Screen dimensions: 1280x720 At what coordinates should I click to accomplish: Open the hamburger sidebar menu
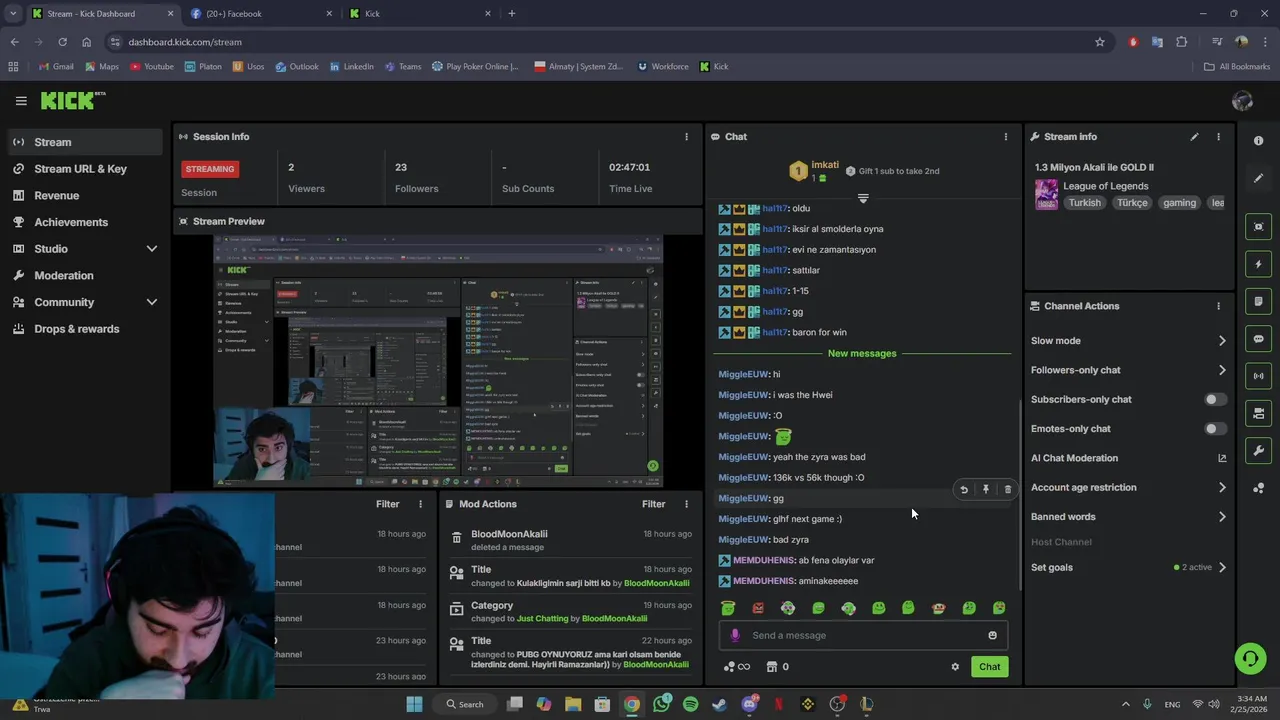point(21,101)
